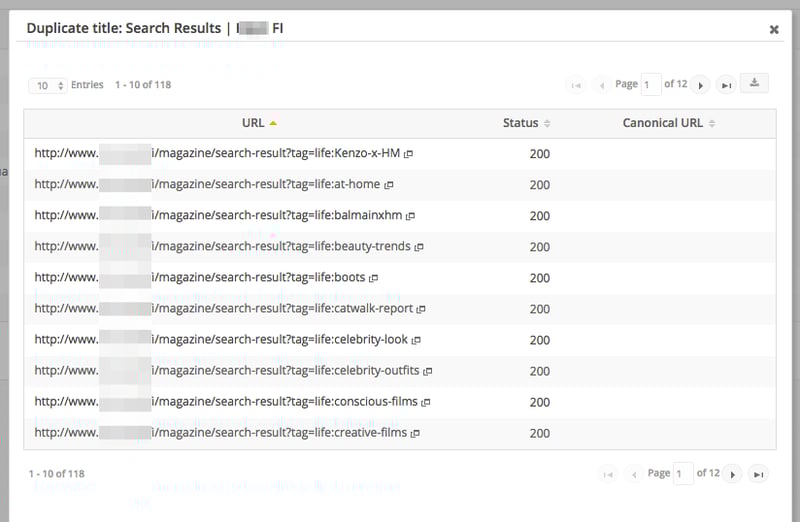Close the Duplicate title dialog

(x=773, y=30)
